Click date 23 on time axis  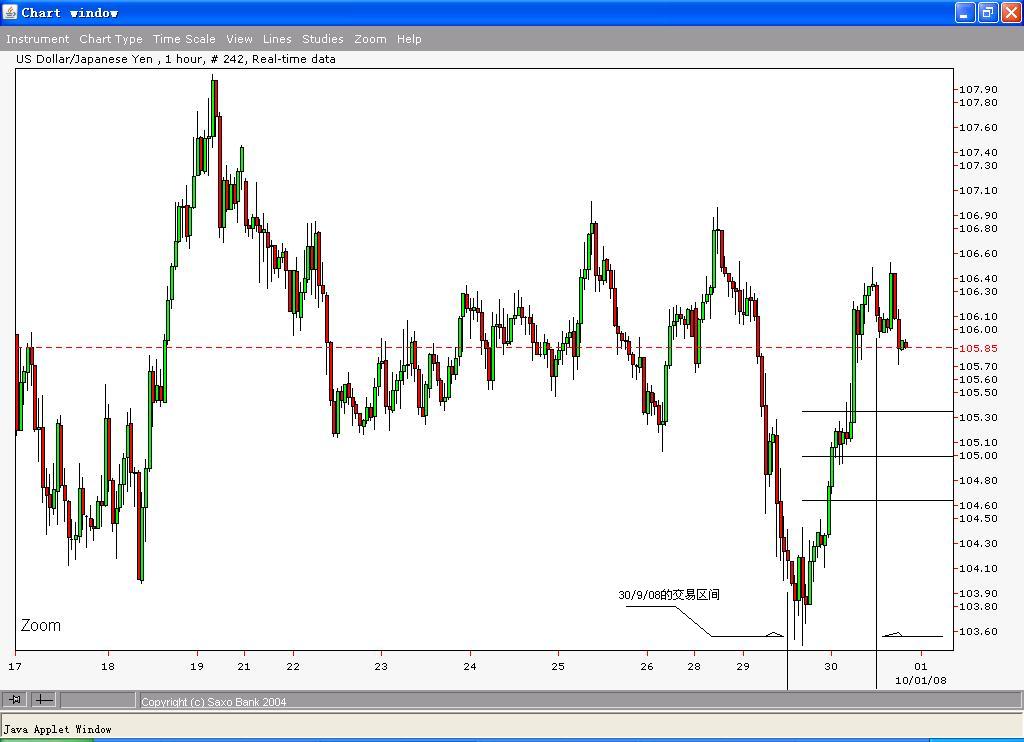pos(381,666)
